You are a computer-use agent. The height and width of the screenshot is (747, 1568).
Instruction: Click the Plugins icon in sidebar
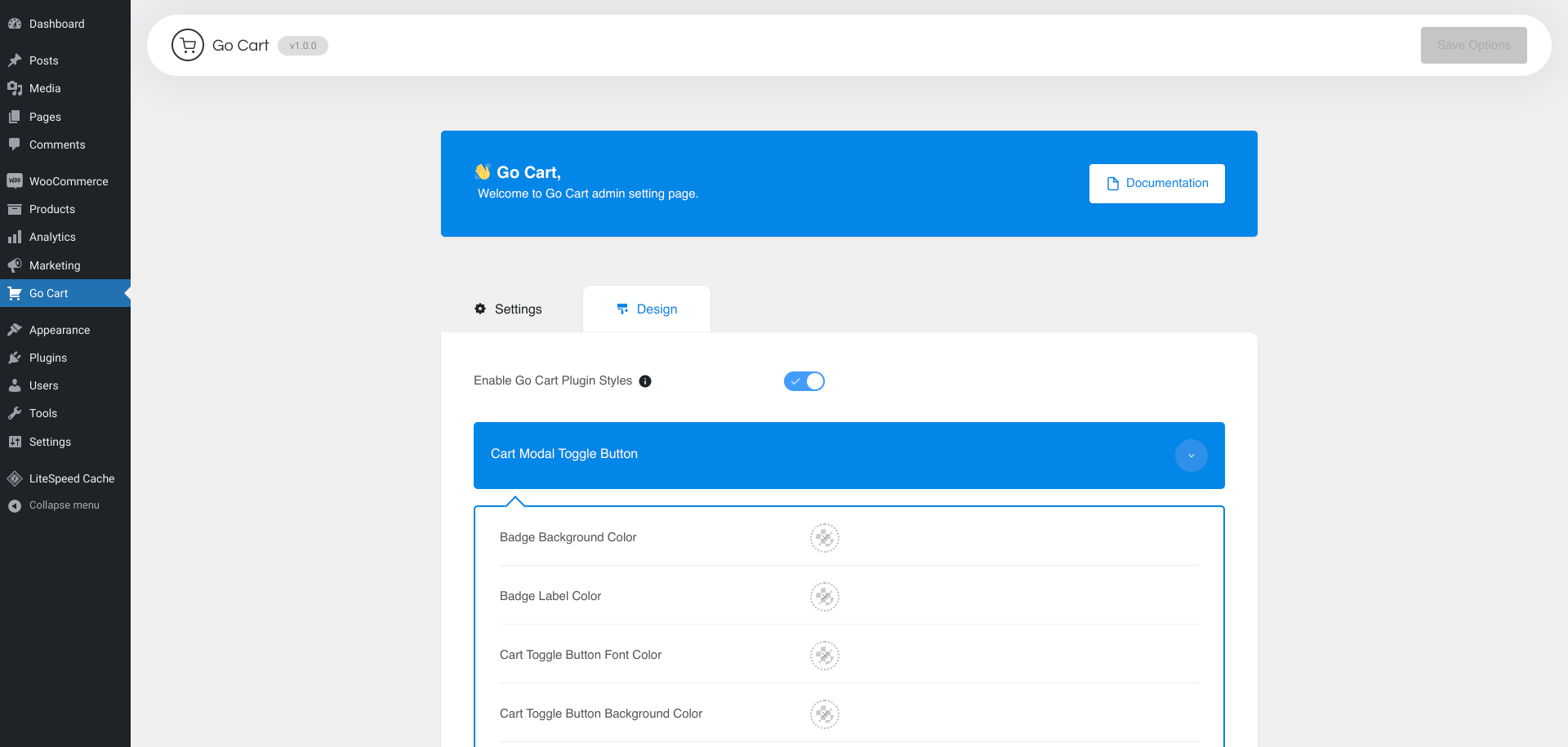coord(15,358)
